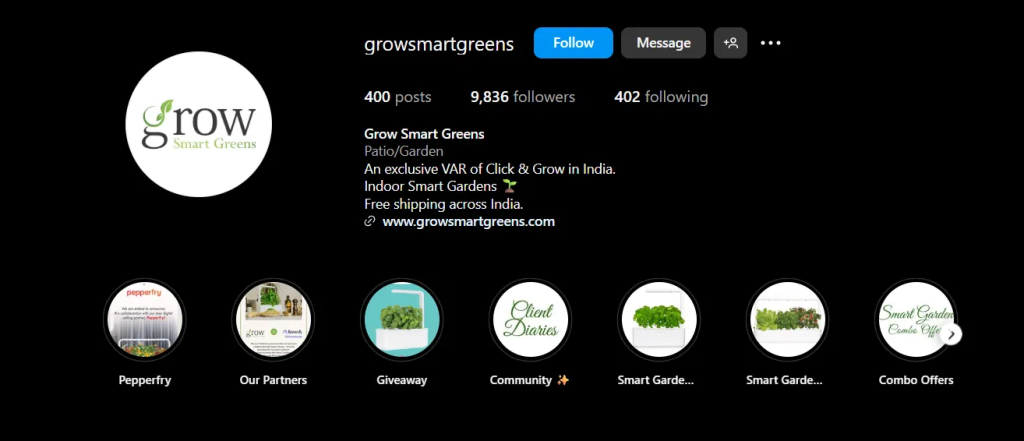Open the single-pod Smart Garden highlight
Image resolution: width=1024 pixels, height=441 pixels.
[658, 320]
